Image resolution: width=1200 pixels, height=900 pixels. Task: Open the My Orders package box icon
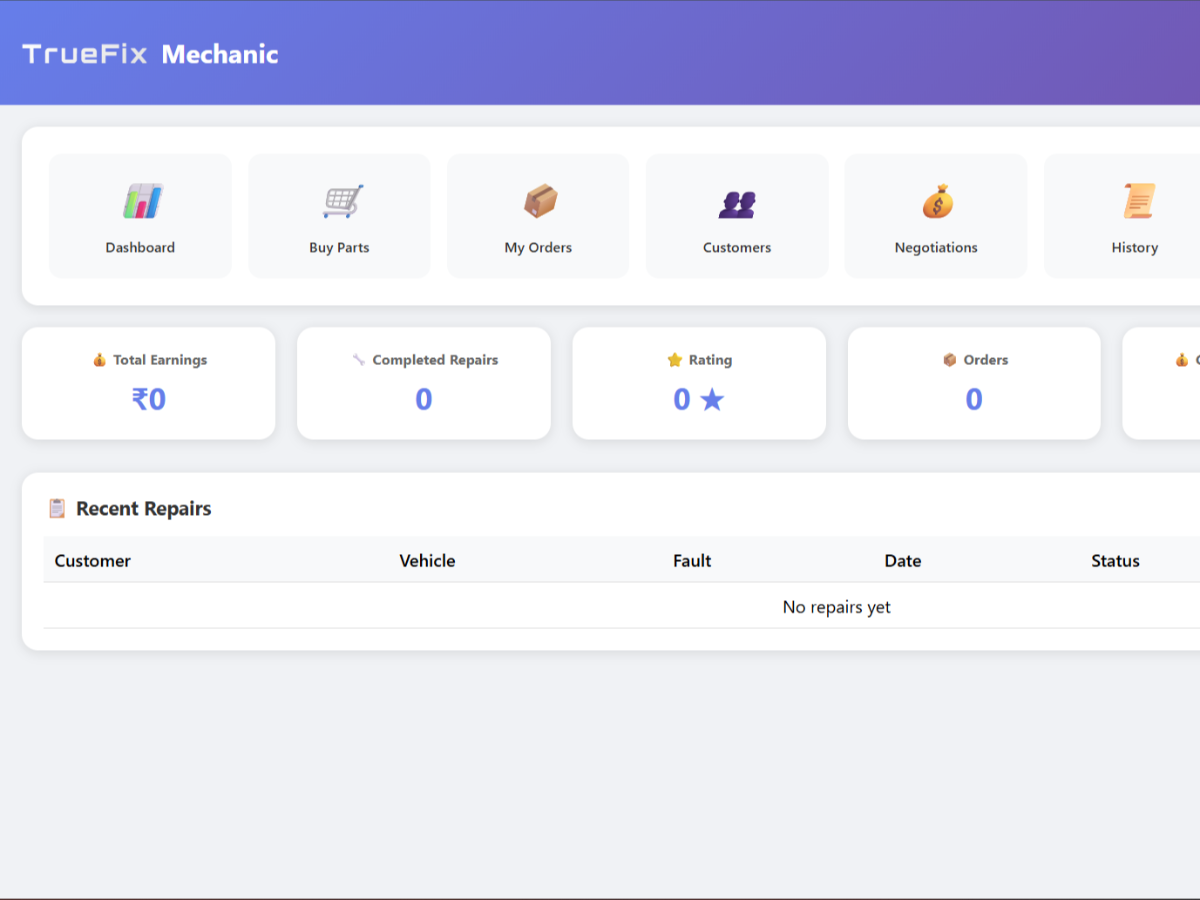pyautogui.click(x=540, y=202)
